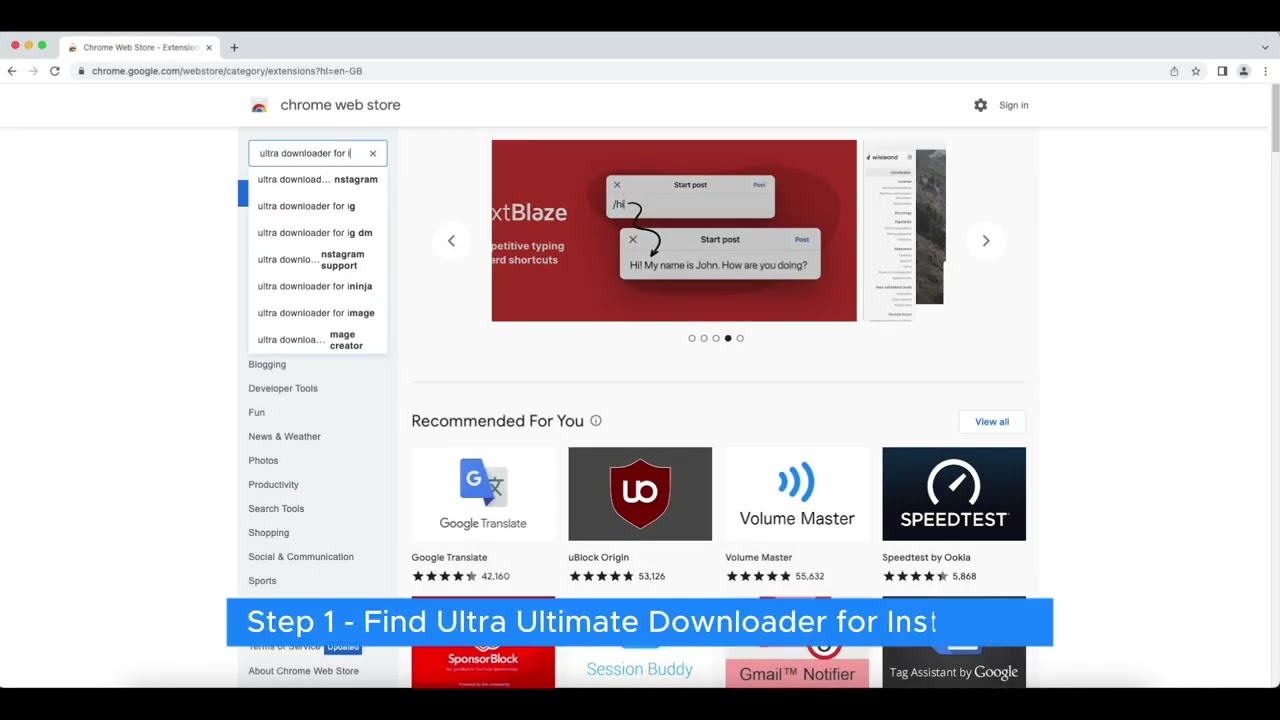Open new tab with plus icon

[234, 47]
